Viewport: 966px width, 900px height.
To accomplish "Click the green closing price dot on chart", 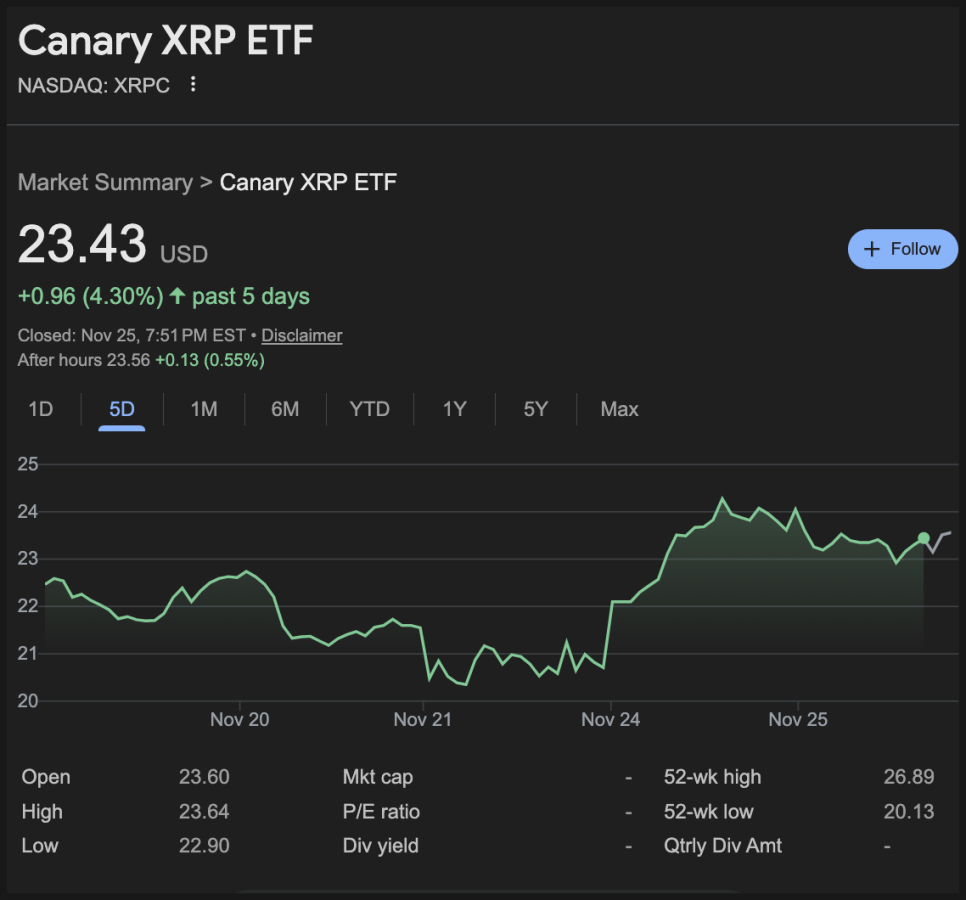I will coord(923,538).
